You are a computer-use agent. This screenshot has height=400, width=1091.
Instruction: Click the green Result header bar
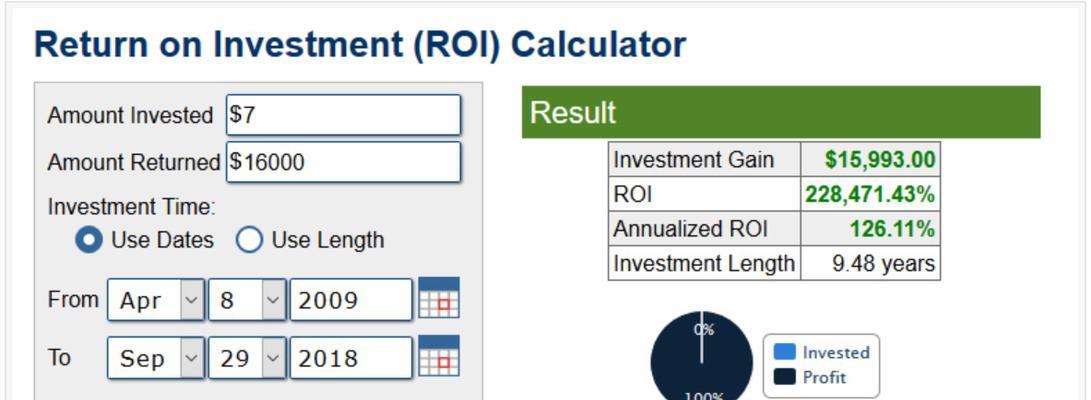pos(781,112)
